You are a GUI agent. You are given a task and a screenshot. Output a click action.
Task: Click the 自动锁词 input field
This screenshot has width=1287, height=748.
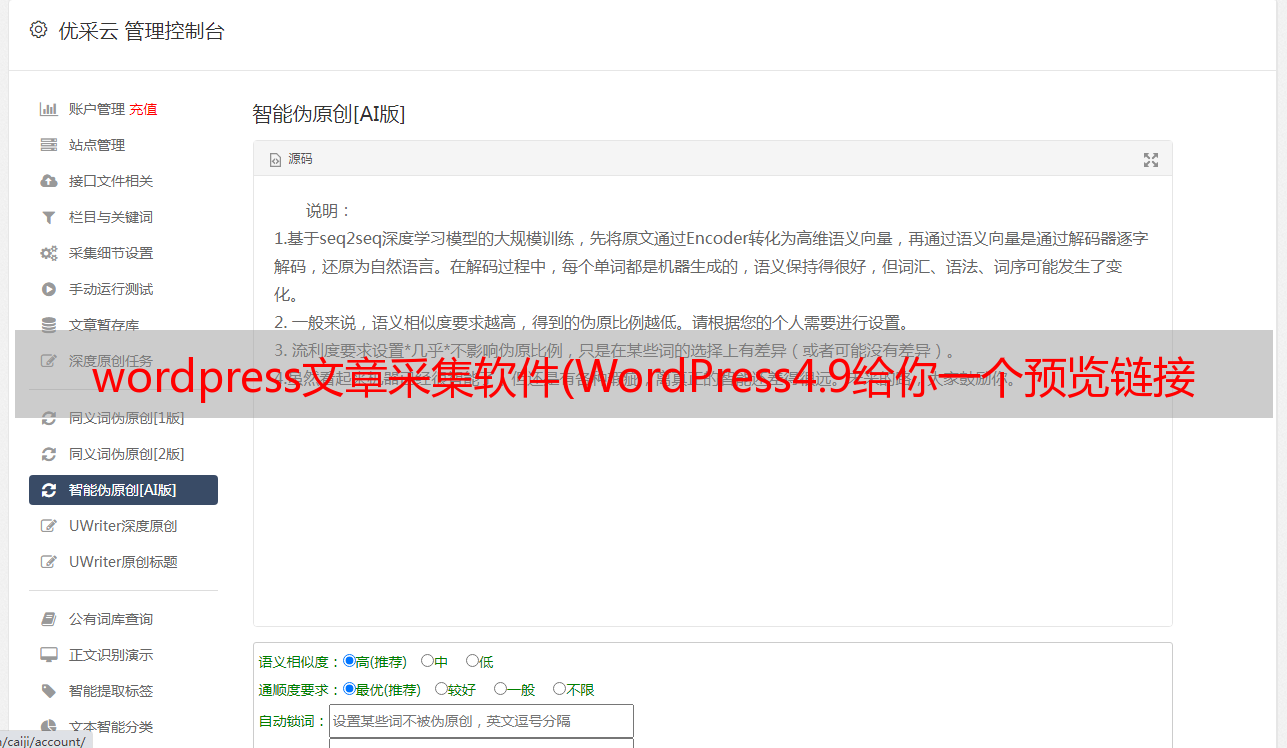point(481,721)
